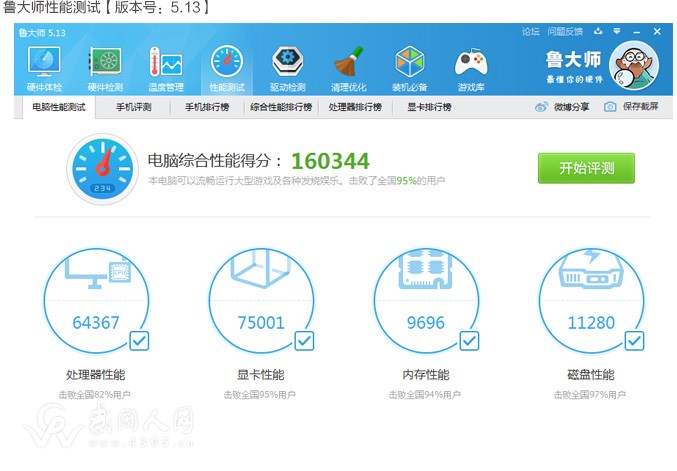
Task: Close the 鲁大师 window
Action: click(x=657, y=32)
